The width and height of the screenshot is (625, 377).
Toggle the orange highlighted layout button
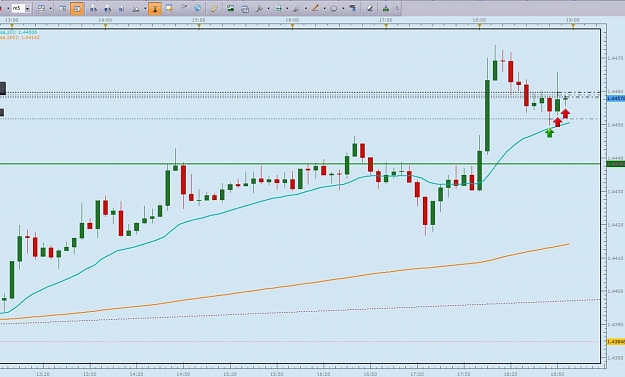click(x=77, y=8)
